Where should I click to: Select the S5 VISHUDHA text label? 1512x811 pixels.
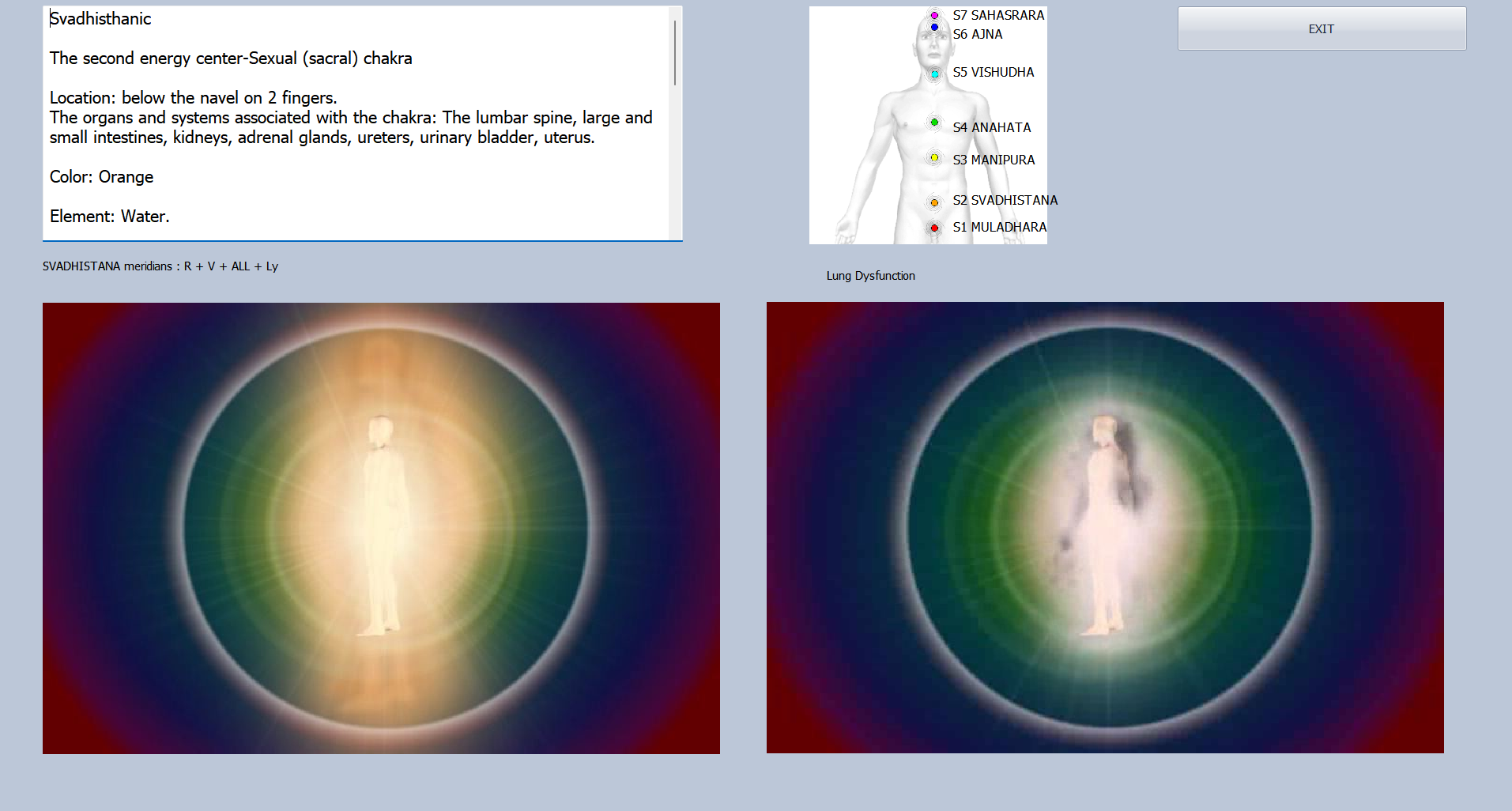(993, 72)
